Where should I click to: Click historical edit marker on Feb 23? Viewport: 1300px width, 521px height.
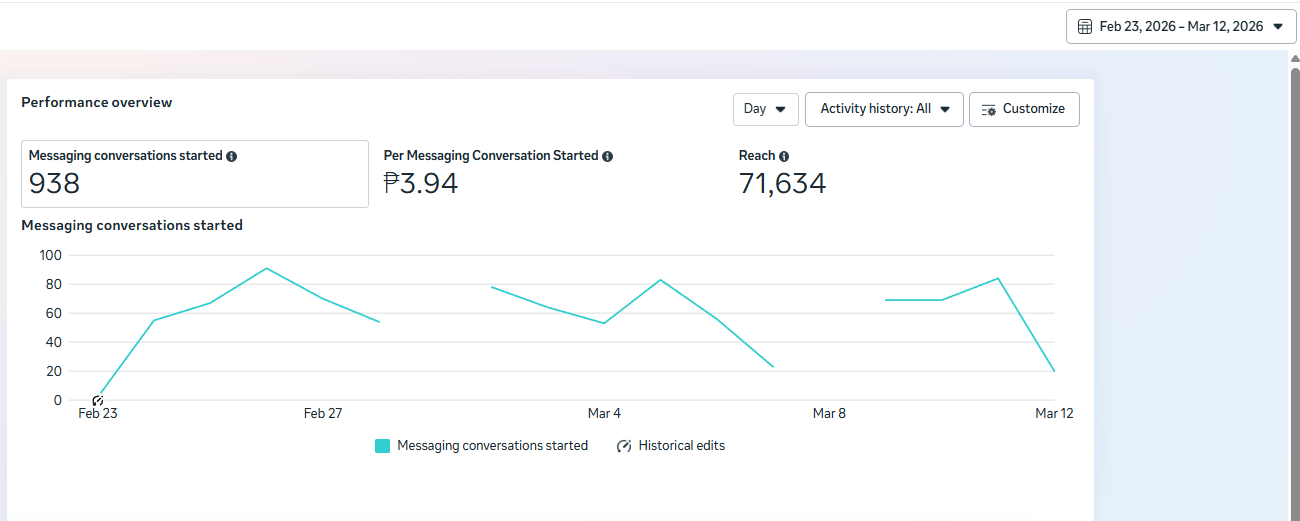98,401
